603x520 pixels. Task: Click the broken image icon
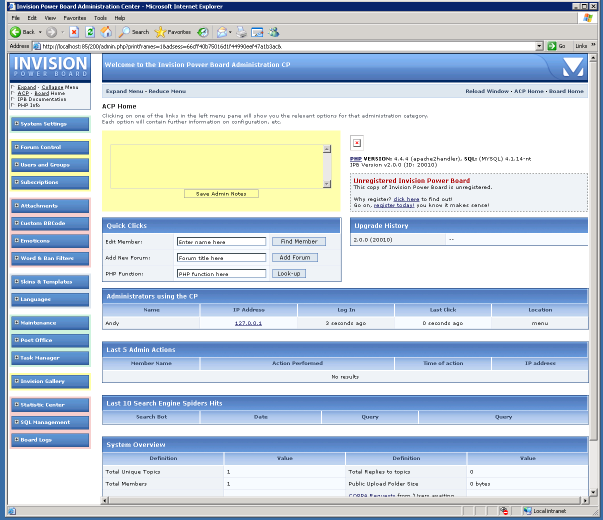tap(357, 143)
